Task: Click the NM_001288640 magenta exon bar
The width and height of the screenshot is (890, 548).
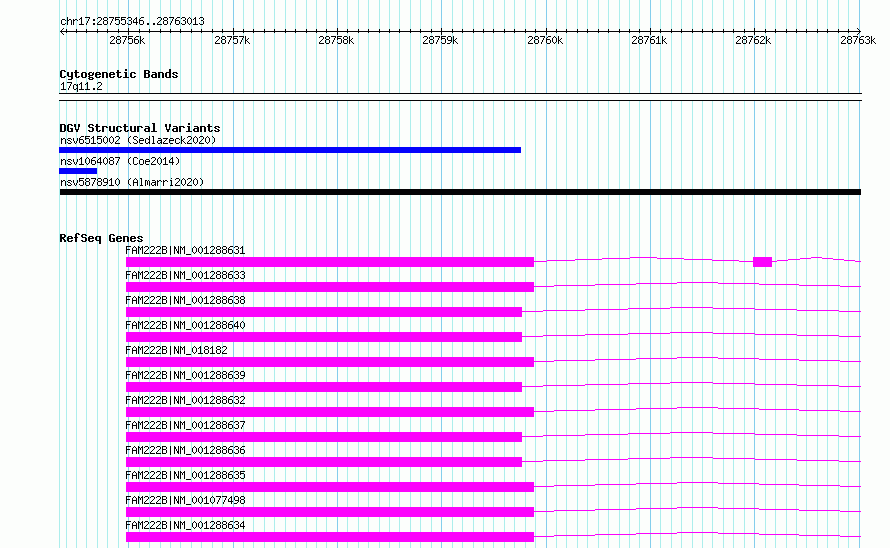Action: click(324, 337)
